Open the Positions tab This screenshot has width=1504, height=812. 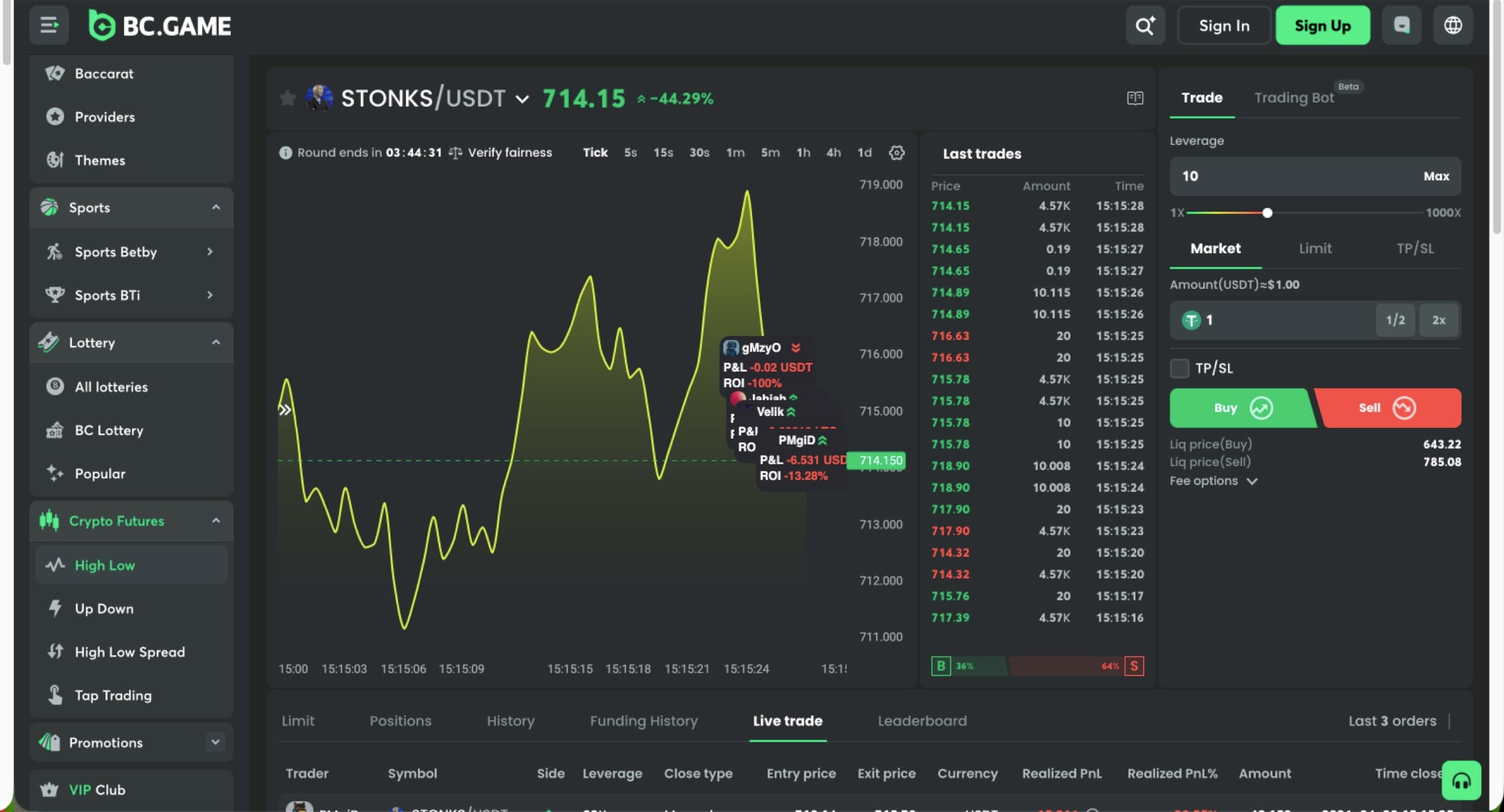[400, 721]
